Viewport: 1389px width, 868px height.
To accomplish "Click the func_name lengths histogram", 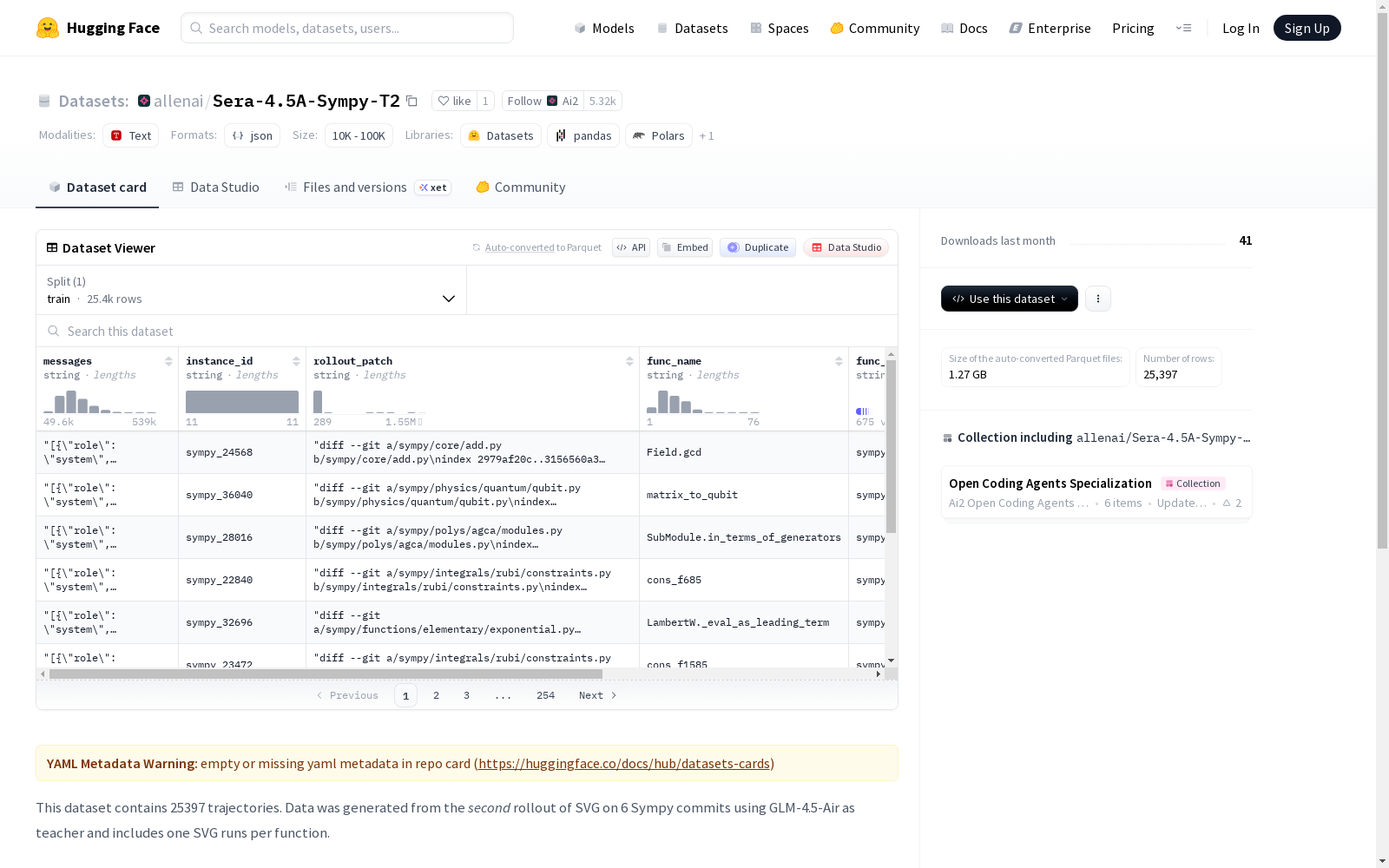I will point(703,402).
